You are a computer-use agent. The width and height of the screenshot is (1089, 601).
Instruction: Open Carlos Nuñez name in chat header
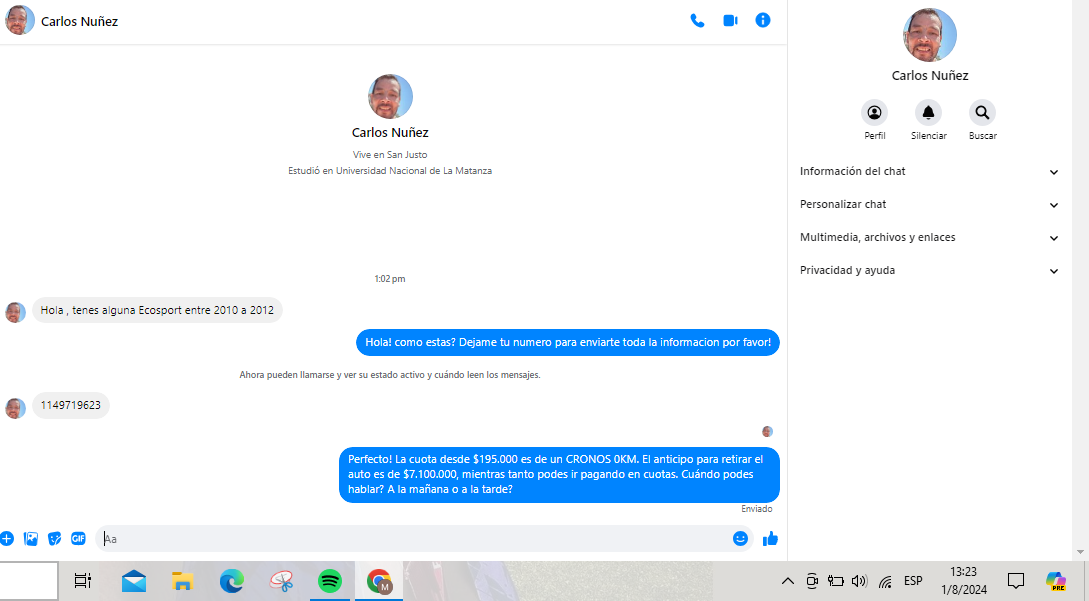pyautogui.click(x=79, y=21)
